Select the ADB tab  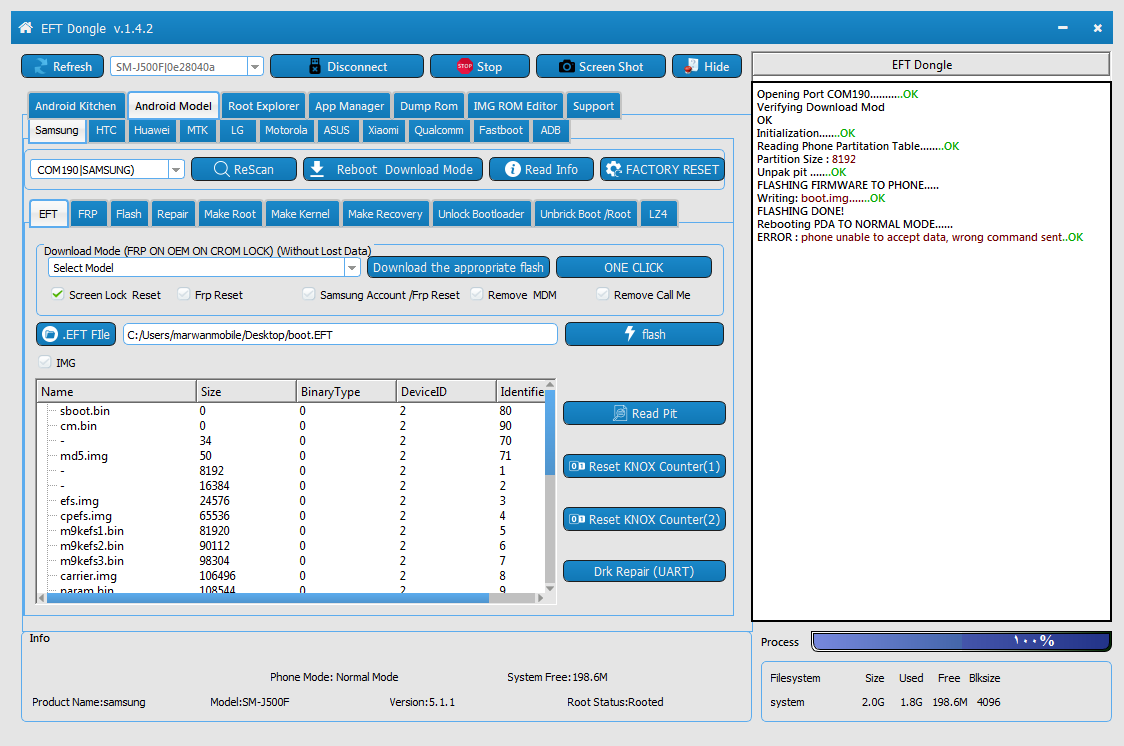[551, 130]
